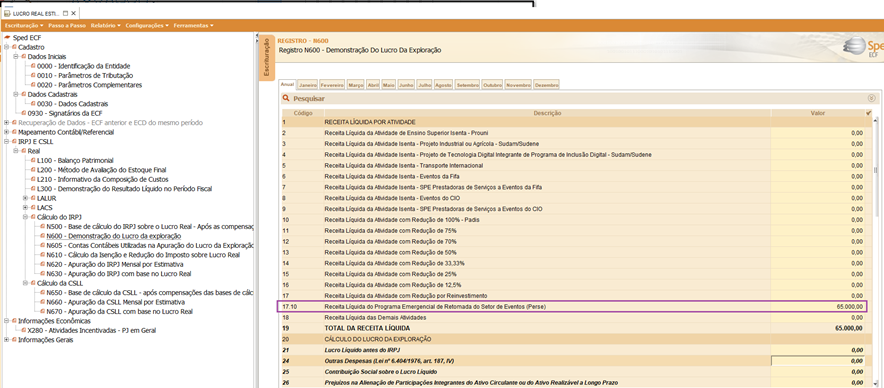Expand the Recuperação de Dados node
Viewport: 884px width, 388px height.
[6, 122]
